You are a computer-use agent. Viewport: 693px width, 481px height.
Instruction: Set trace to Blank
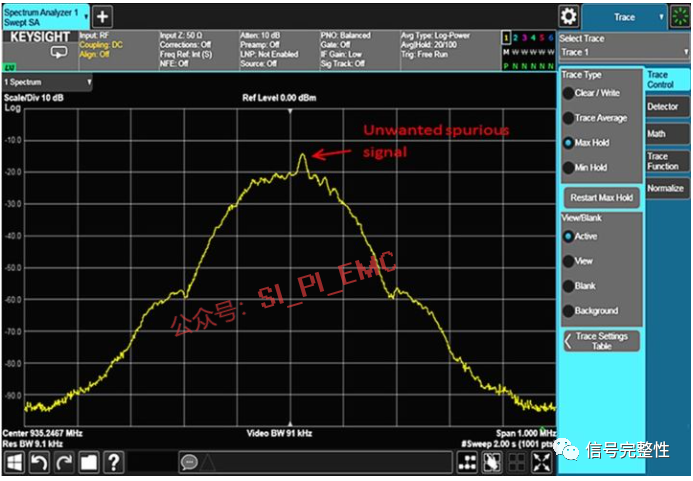(579, 286)
